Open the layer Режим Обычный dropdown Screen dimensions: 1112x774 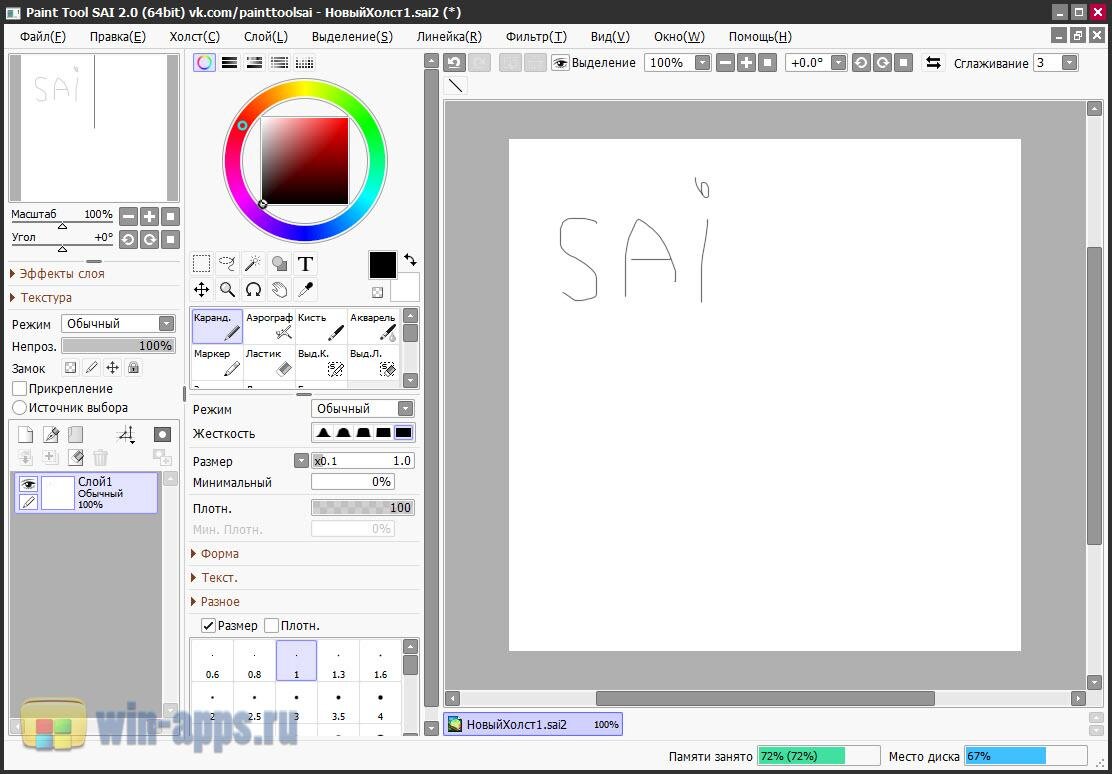[118, 324]
